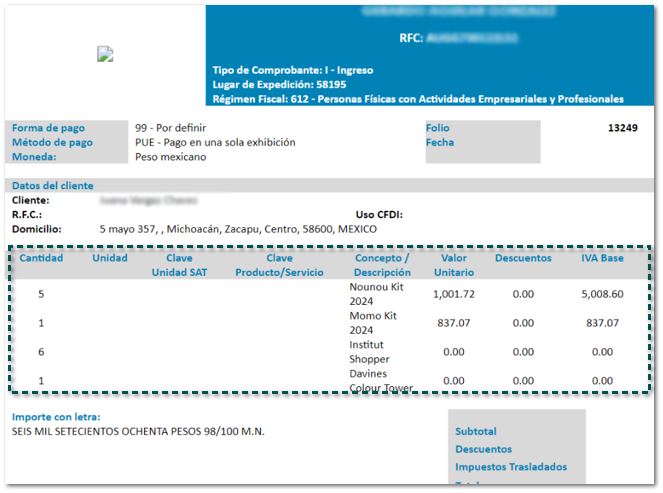This screenshot has width=663, height=493.
Task: Select the 'Nounou Kit 2024' description
Action: (376, 294)
